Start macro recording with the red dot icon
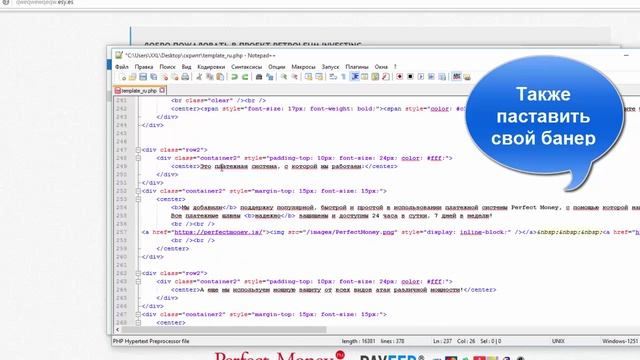Screen dimensions: 640x360 [x=400, y=77]
